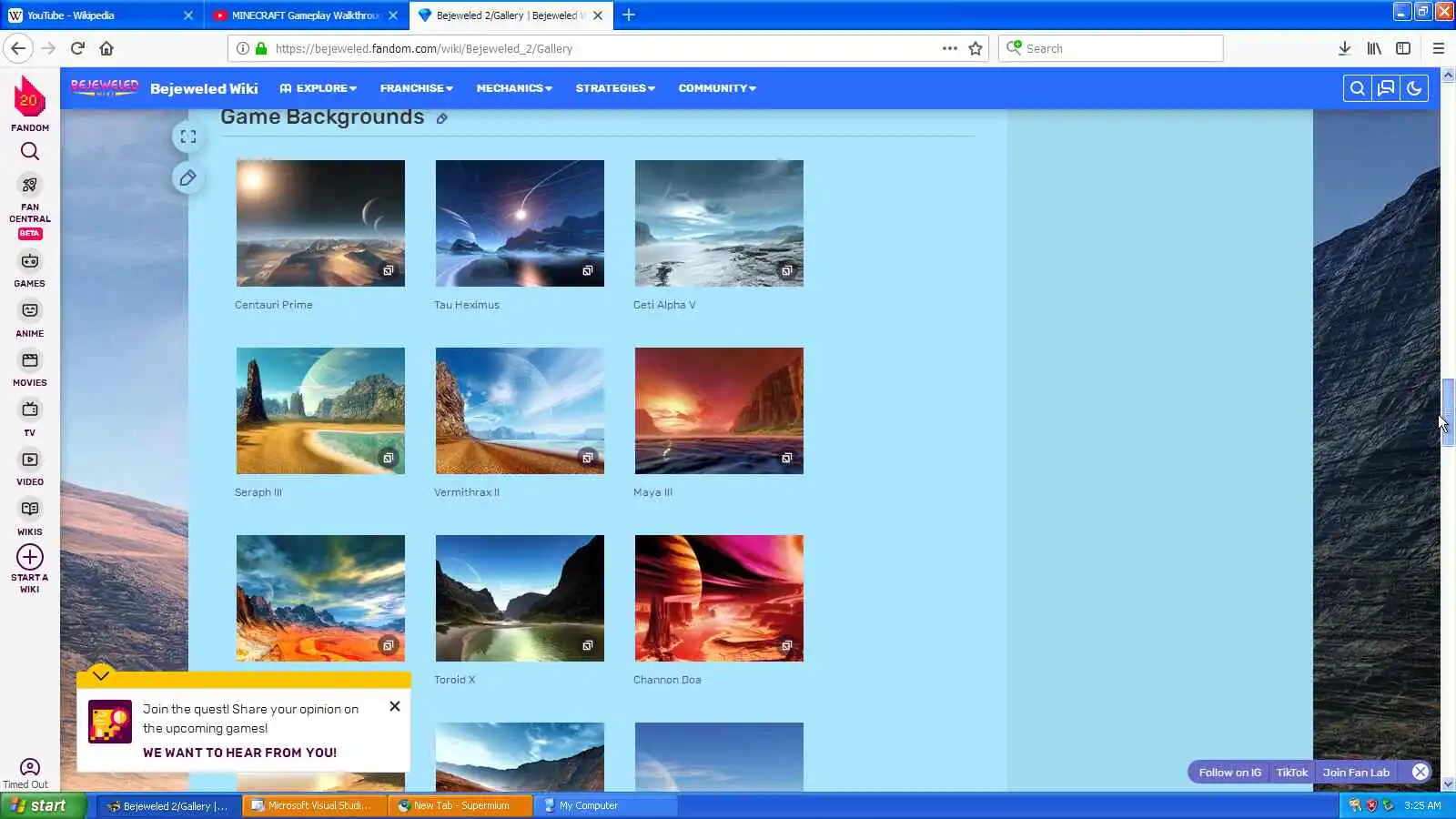Switch to Microsoft Visual Studio taskbar item
Screen dimensions: 1456x819
(x=315, y=805)
